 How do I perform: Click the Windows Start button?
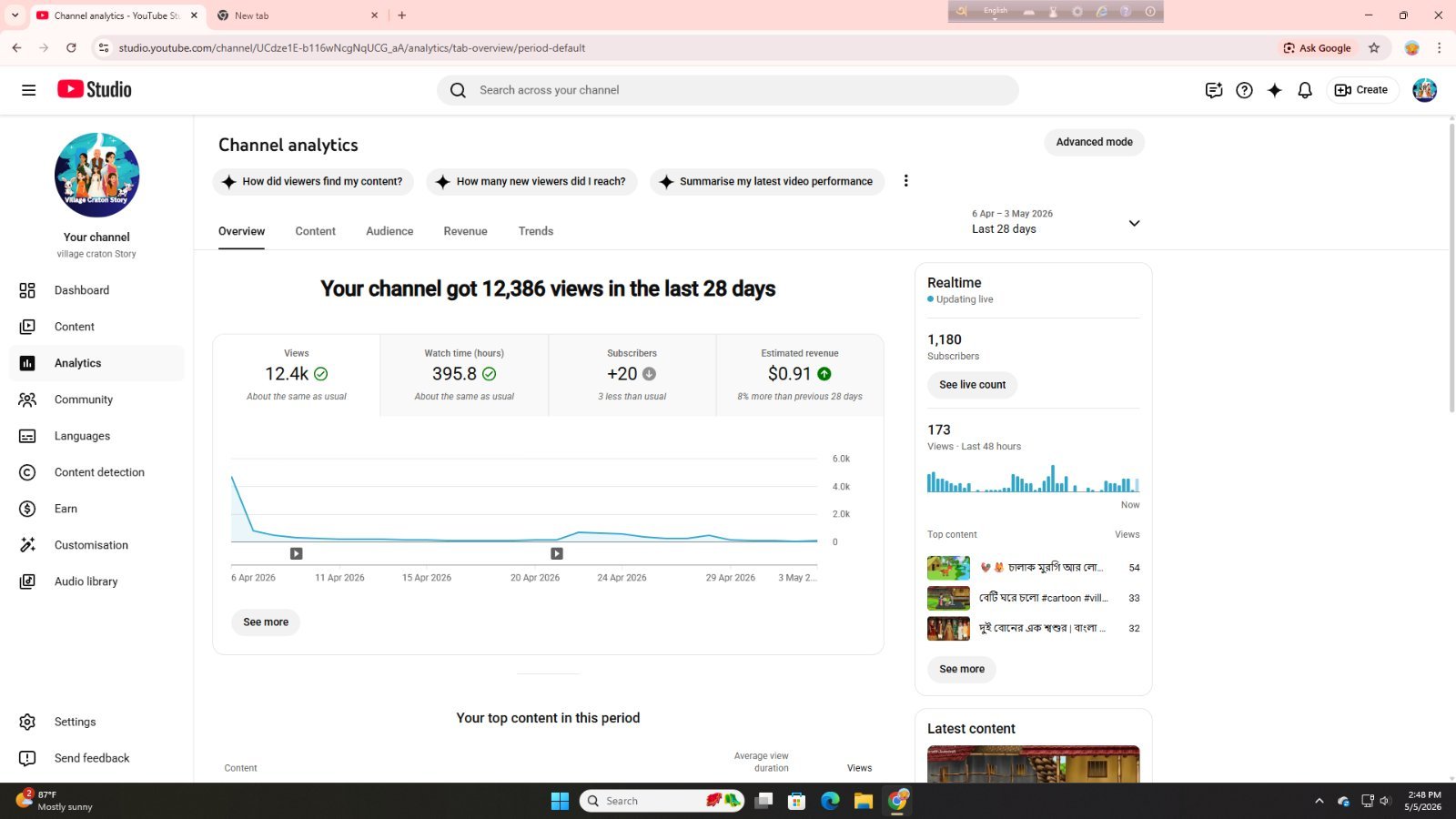(560, 801)
